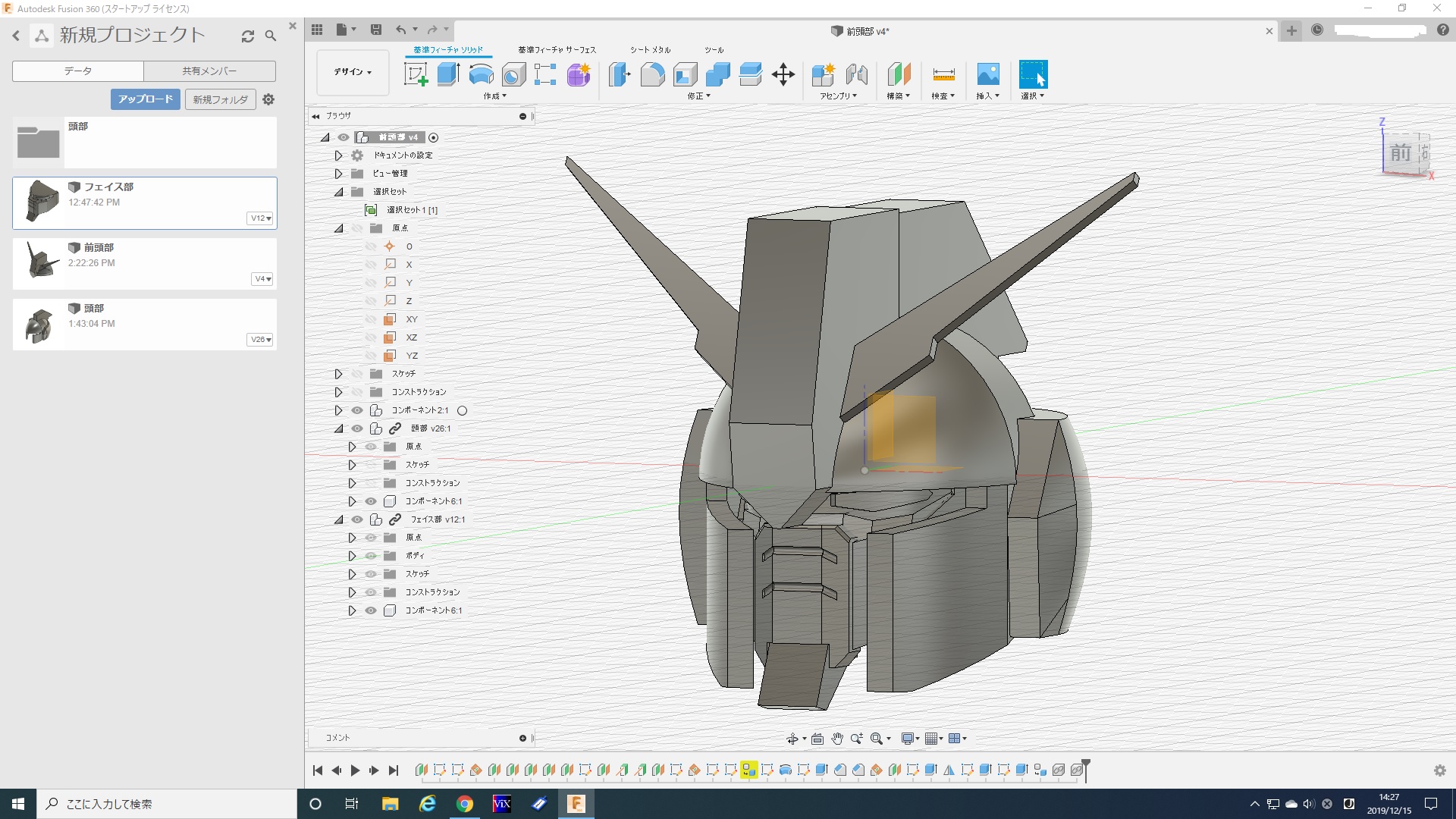Open the Measure inspect tool
Image resolution: width=1456 pixels, height=819 pixels.
943,74
